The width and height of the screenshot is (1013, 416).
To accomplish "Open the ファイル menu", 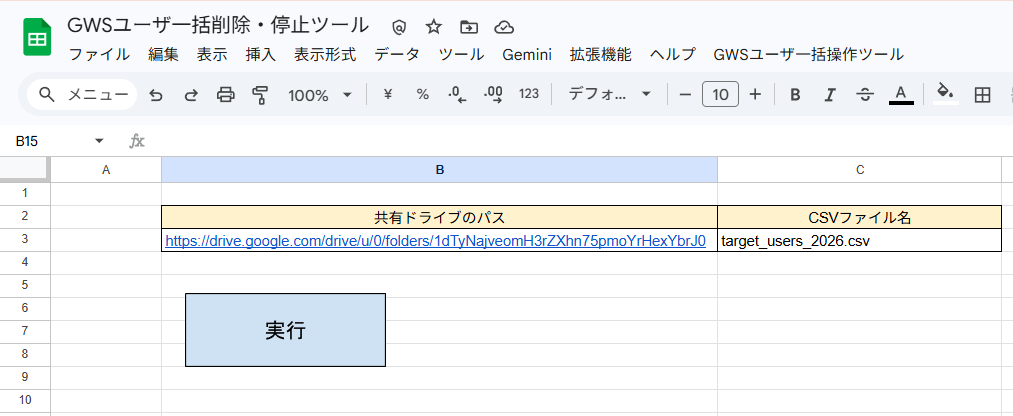I will click(x=99, y=54).
